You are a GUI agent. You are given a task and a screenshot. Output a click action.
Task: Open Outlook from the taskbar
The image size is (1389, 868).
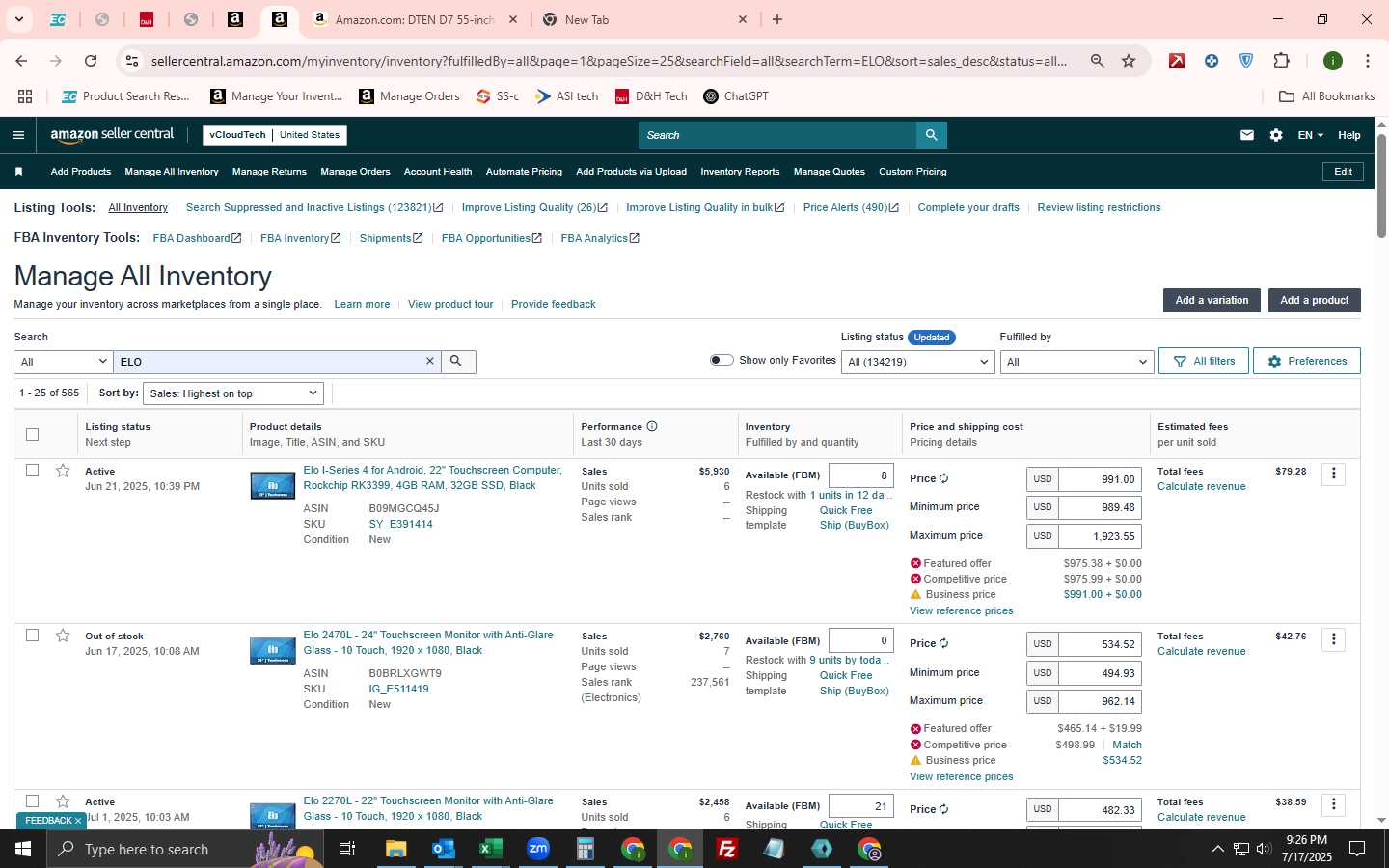(x=443, y=849)
